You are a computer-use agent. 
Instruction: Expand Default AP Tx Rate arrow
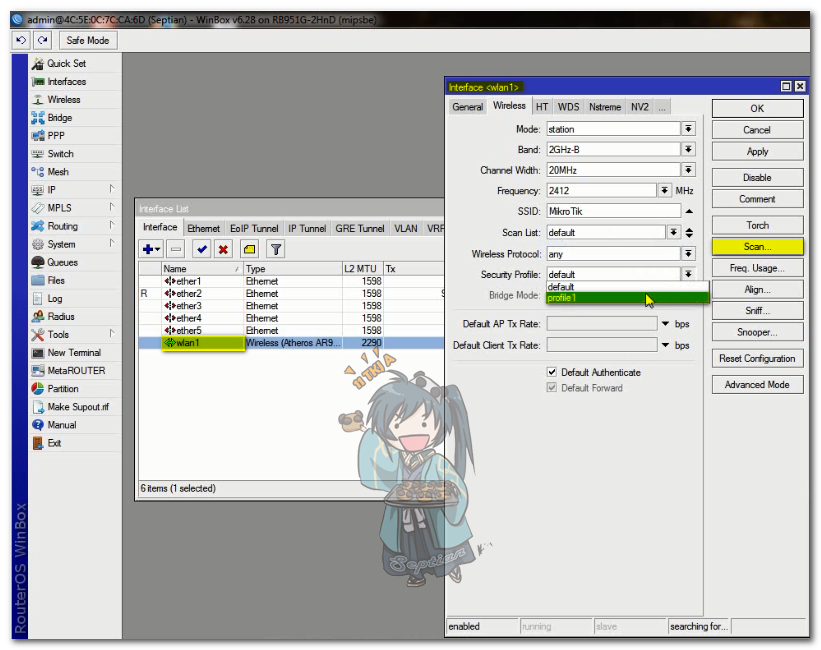click(665, 324)
